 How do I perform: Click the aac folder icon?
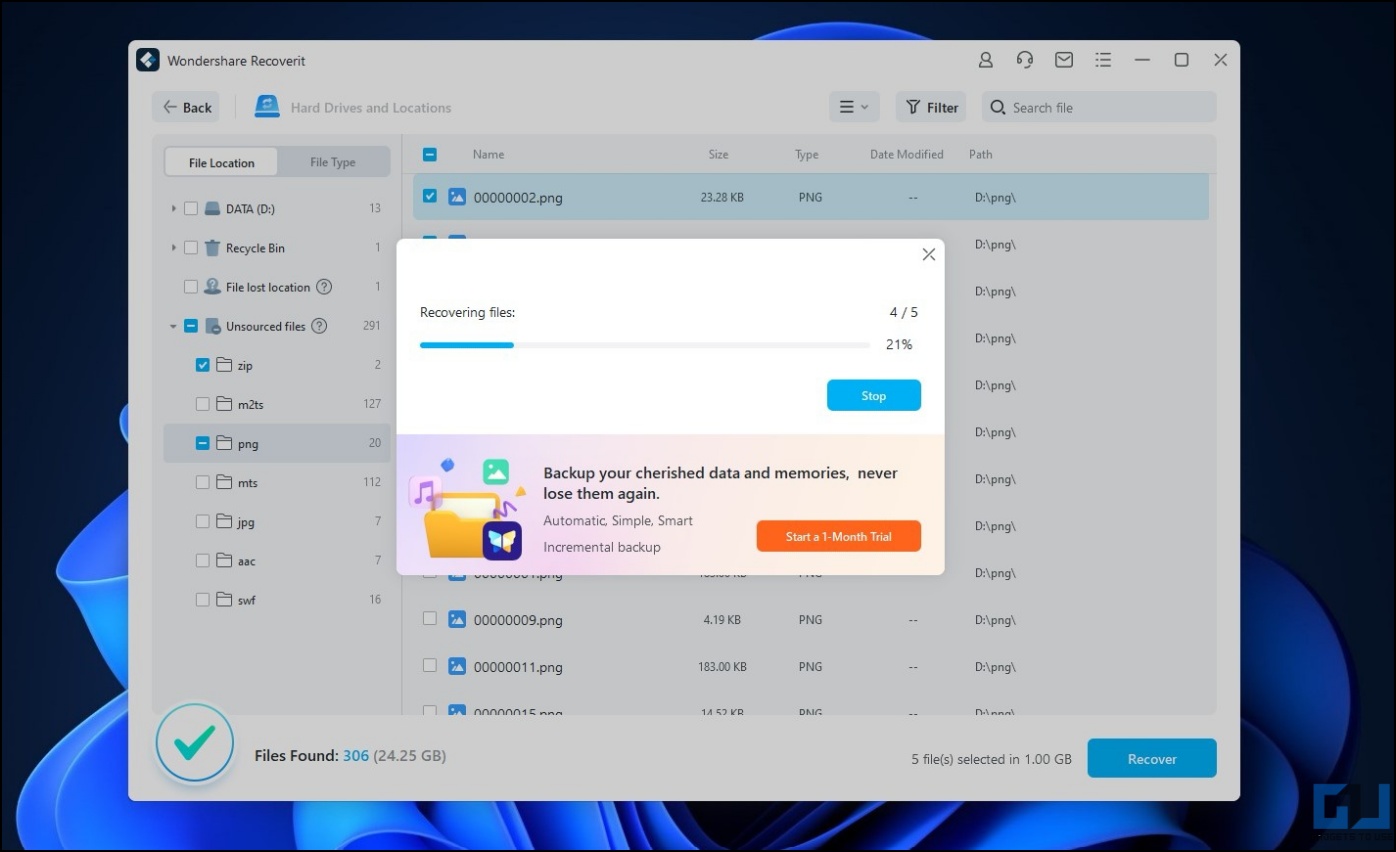point(224,560)
